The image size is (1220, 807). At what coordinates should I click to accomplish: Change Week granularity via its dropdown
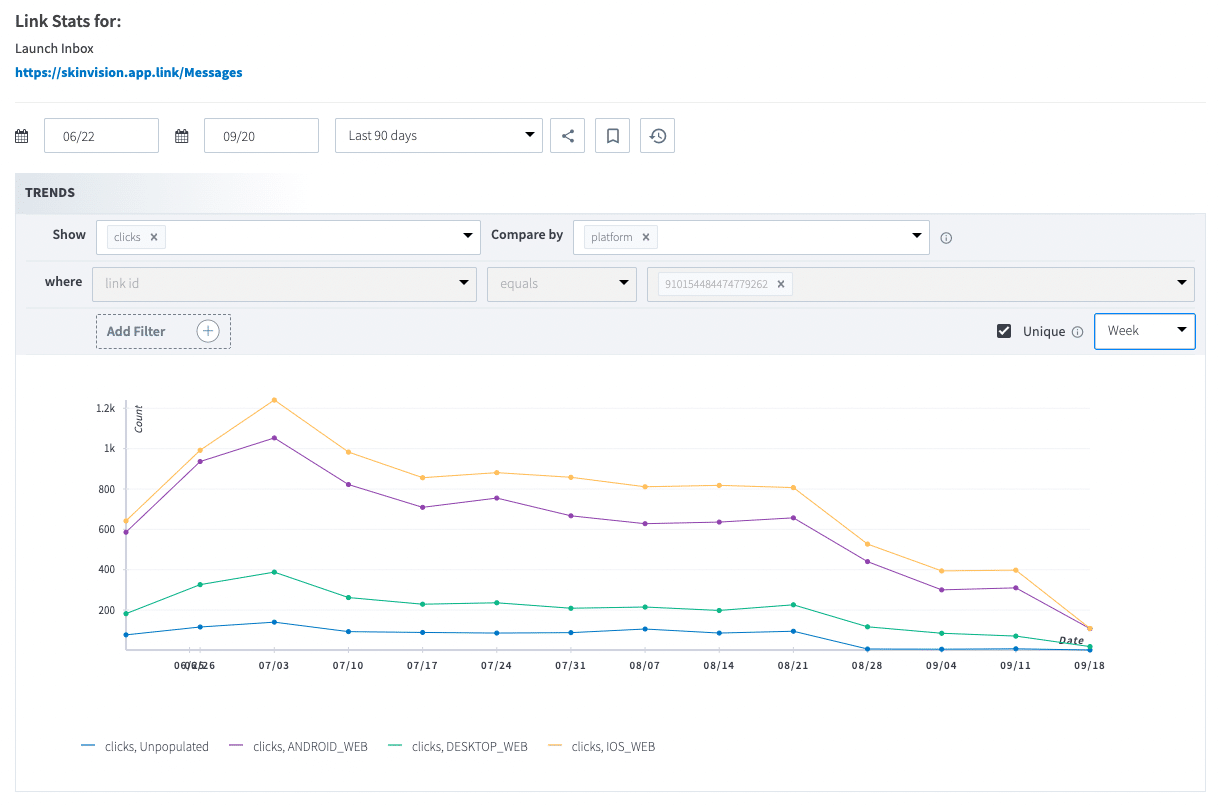pos(1144,331)
